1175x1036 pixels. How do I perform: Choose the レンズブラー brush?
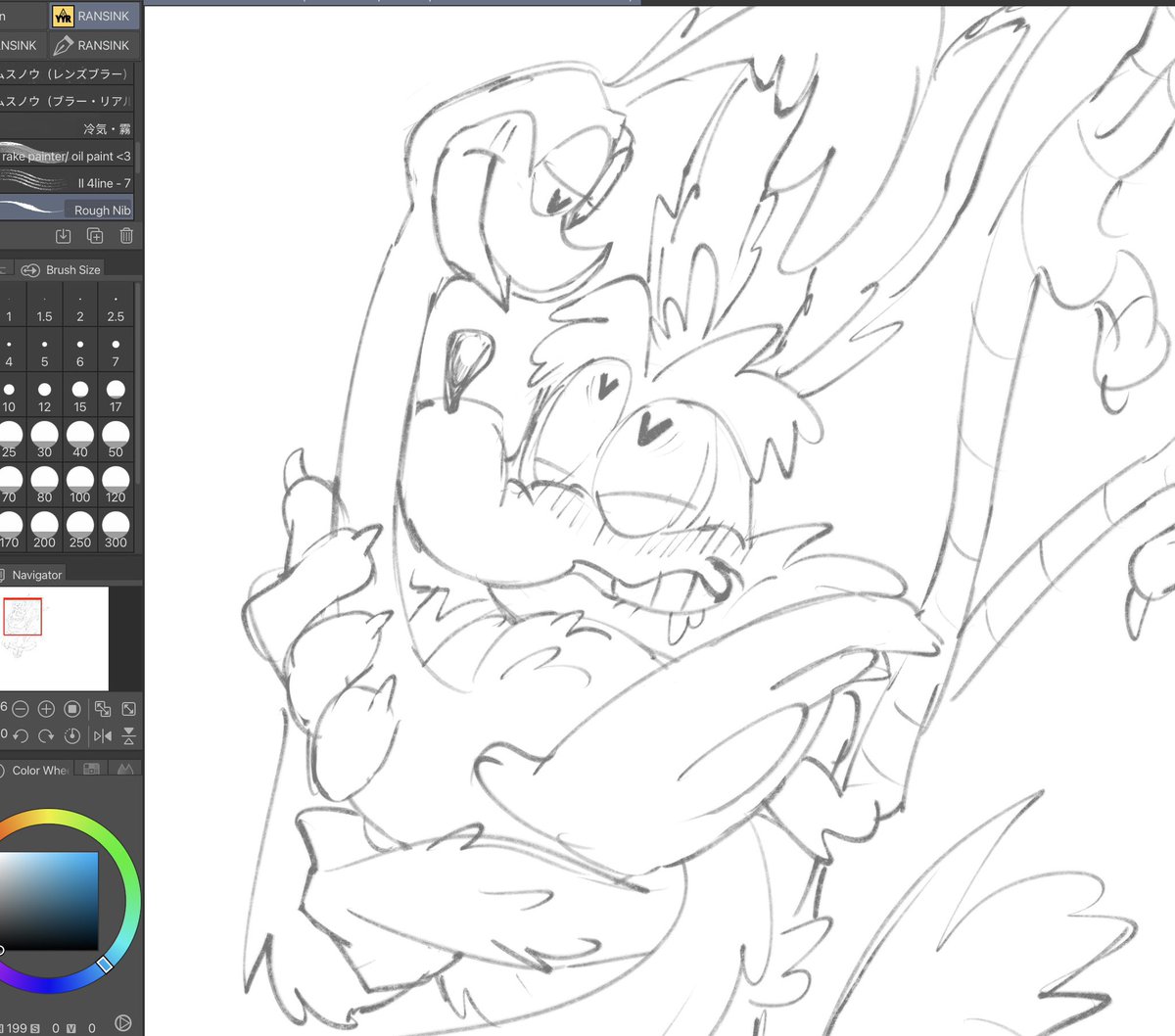(65, 74)
